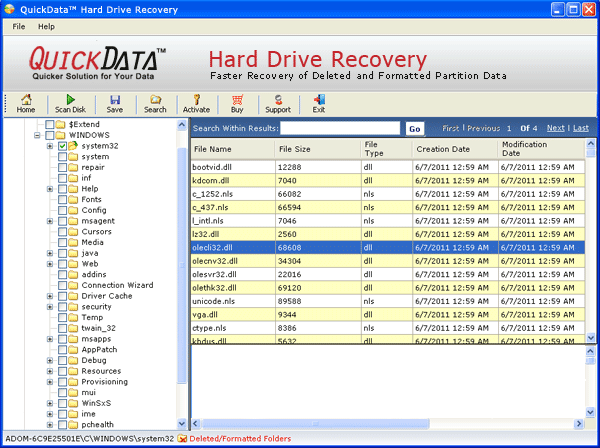Screen dimensions: 600x448
Task: Click the WINDOWS folder icon
Action: [x=60, y=135]
